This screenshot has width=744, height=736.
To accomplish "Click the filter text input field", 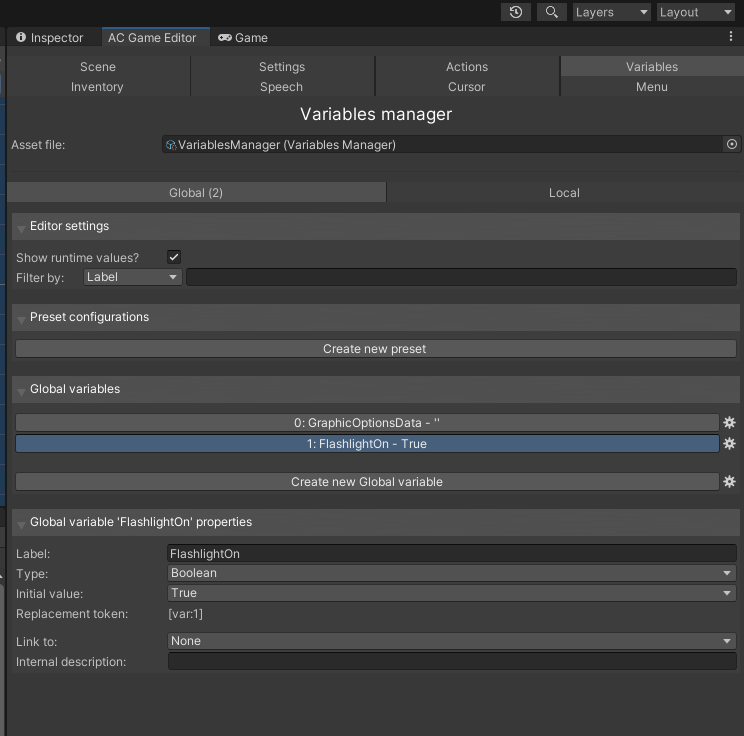I will point(461,277).
